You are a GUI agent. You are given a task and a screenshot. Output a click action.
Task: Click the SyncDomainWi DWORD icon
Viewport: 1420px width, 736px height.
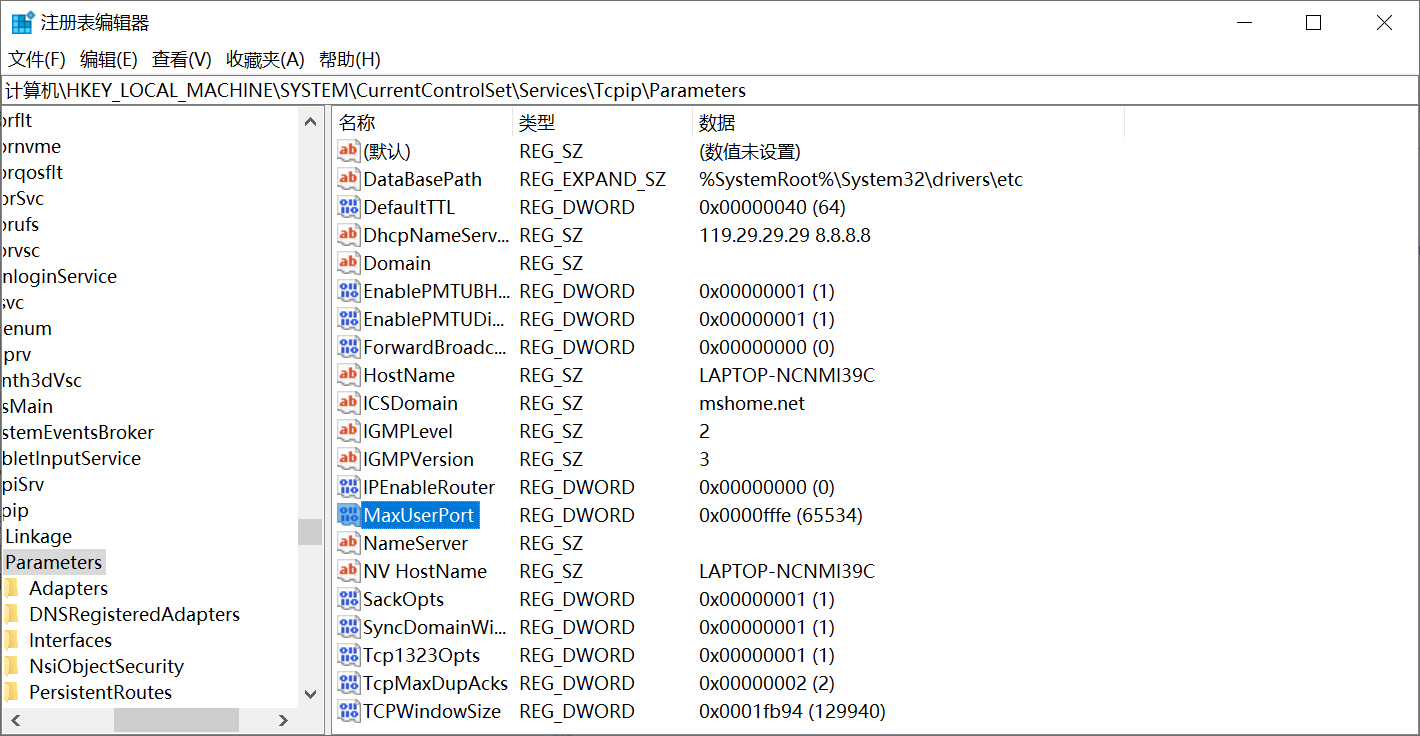point(348,627)
